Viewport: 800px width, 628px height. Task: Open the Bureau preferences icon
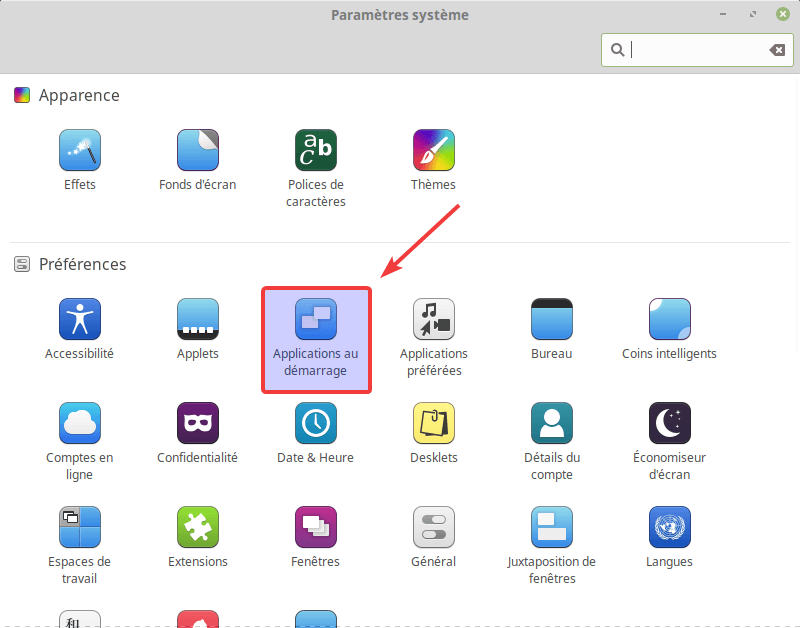pyautogui.click(x=552, y=319)
